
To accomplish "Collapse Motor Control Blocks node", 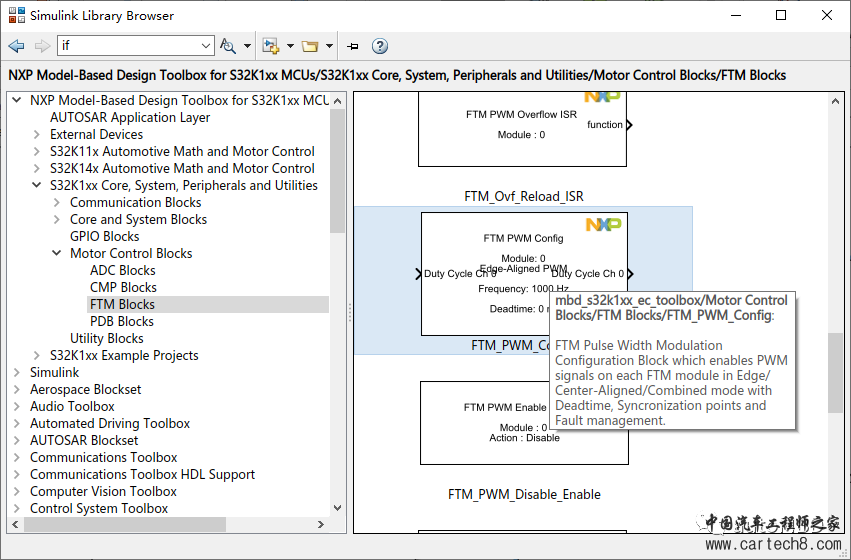I will tap(57, 253).
